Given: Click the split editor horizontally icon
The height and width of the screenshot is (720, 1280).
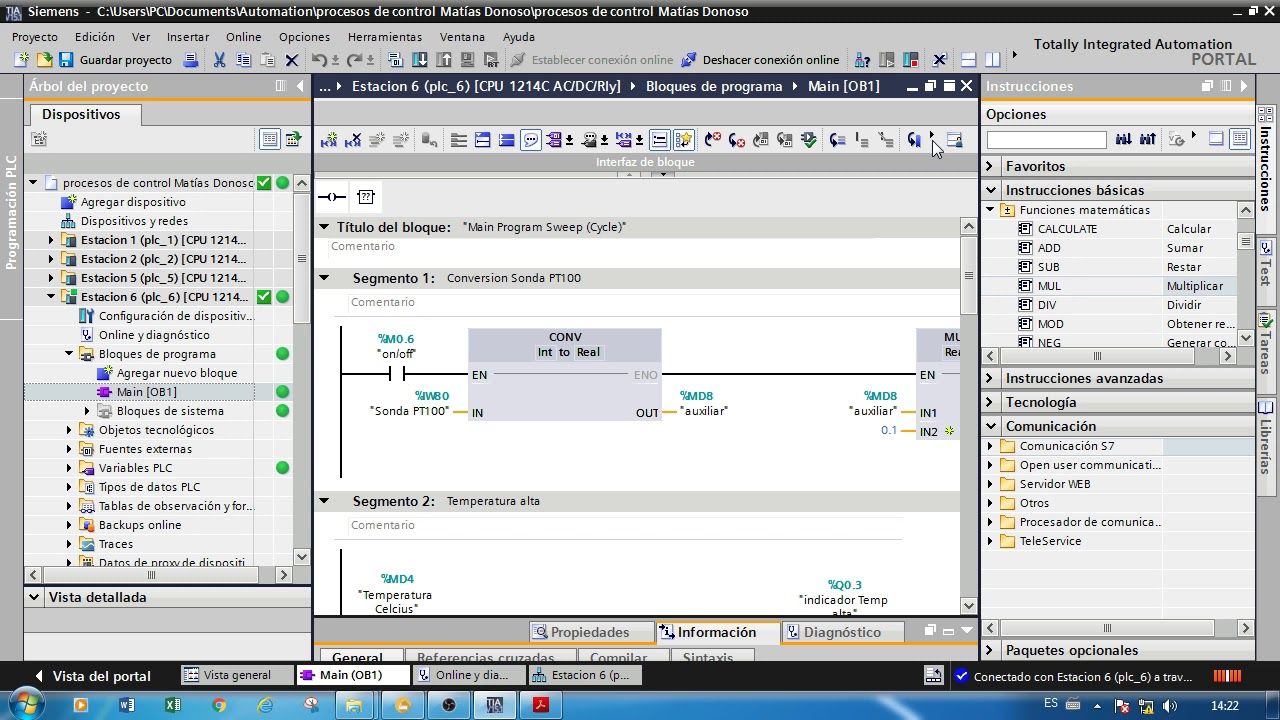Looking at the screenshot, I should pyautogui.click(x=968, y=60).
